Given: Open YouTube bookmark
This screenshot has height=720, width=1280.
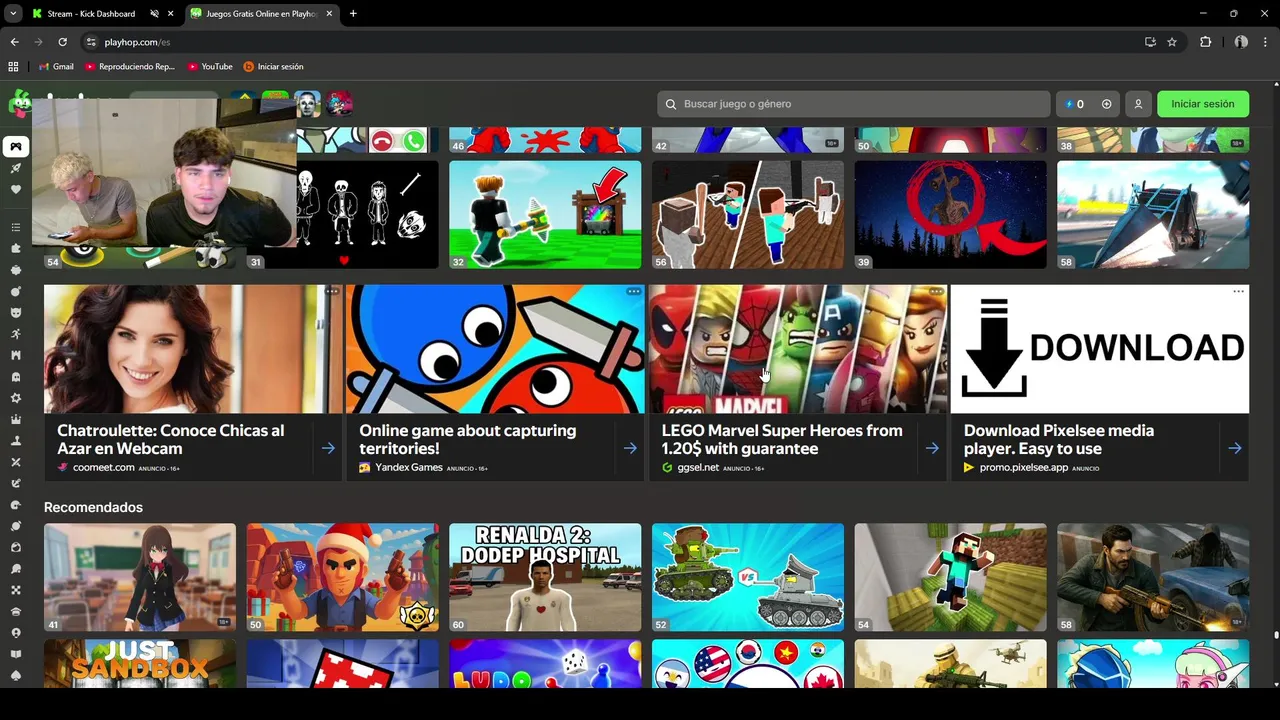Looking at the screenshot, I should pyautogui.click(x=210, y=67).
